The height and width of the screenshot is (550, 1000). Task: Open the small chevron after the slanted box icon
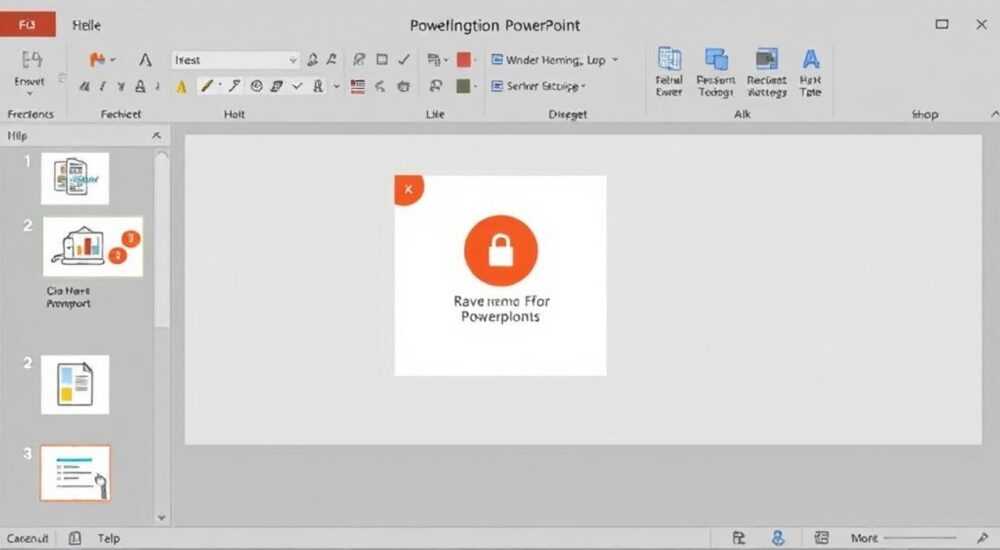[x=297, y=86]
